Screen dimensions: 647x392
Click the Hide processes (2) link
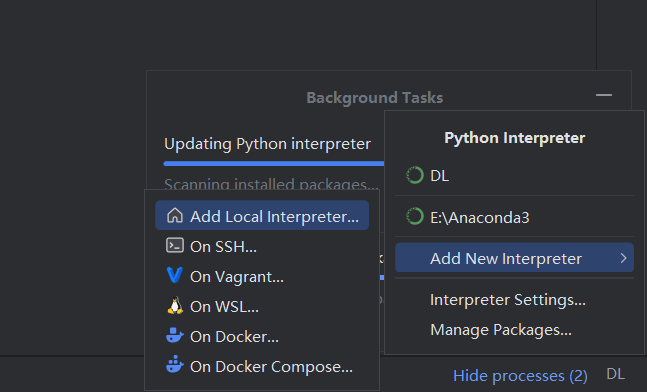tap(520, 375)
